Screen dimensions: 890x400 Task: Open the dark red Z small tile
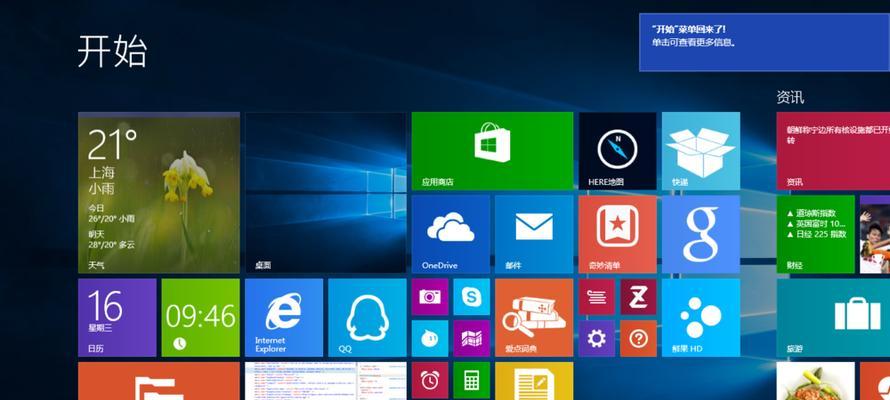pos(639,297)
